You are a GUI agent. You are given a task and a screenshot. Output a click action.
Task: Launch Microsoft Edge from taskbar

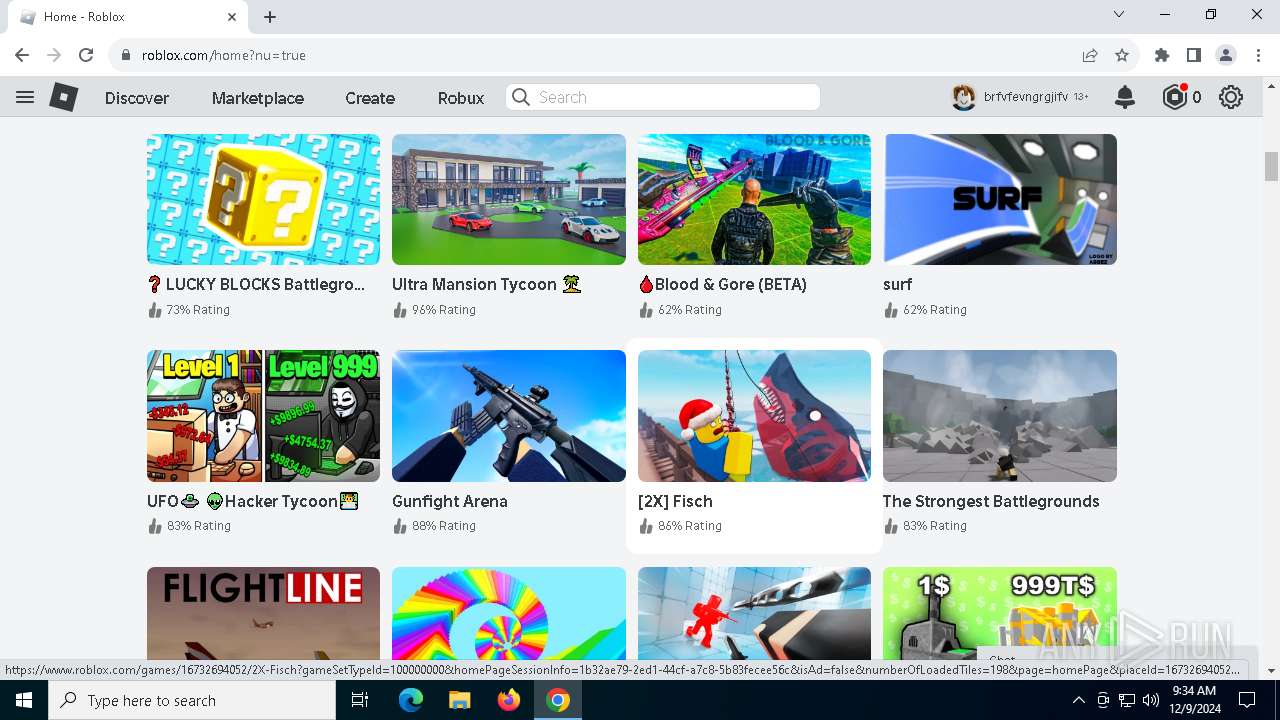click(x=411, y=700)
